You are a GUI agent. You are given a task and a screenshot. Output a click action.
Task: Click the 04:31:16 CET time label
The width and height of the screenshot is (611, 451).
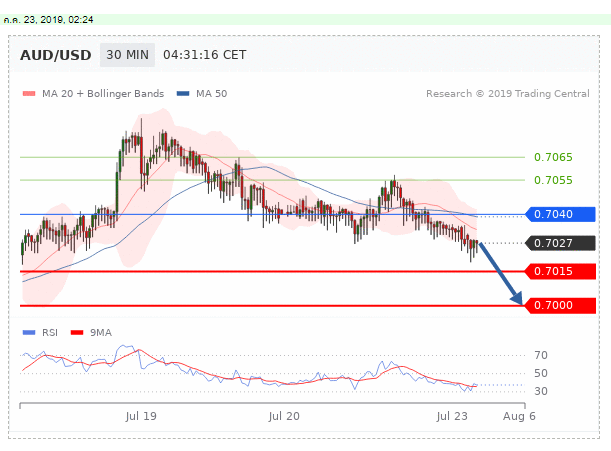[x=205, y=55]
